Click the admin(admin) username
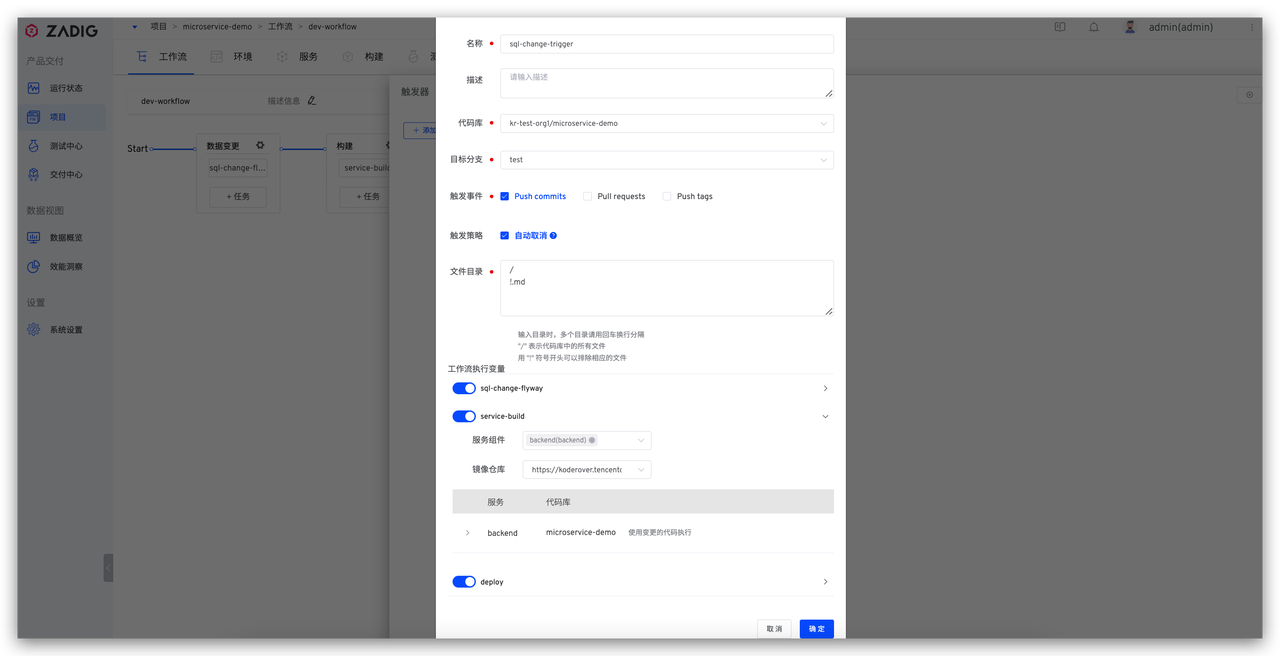The height and width of the screenshot is (656, 1280). click(1181, 27)
